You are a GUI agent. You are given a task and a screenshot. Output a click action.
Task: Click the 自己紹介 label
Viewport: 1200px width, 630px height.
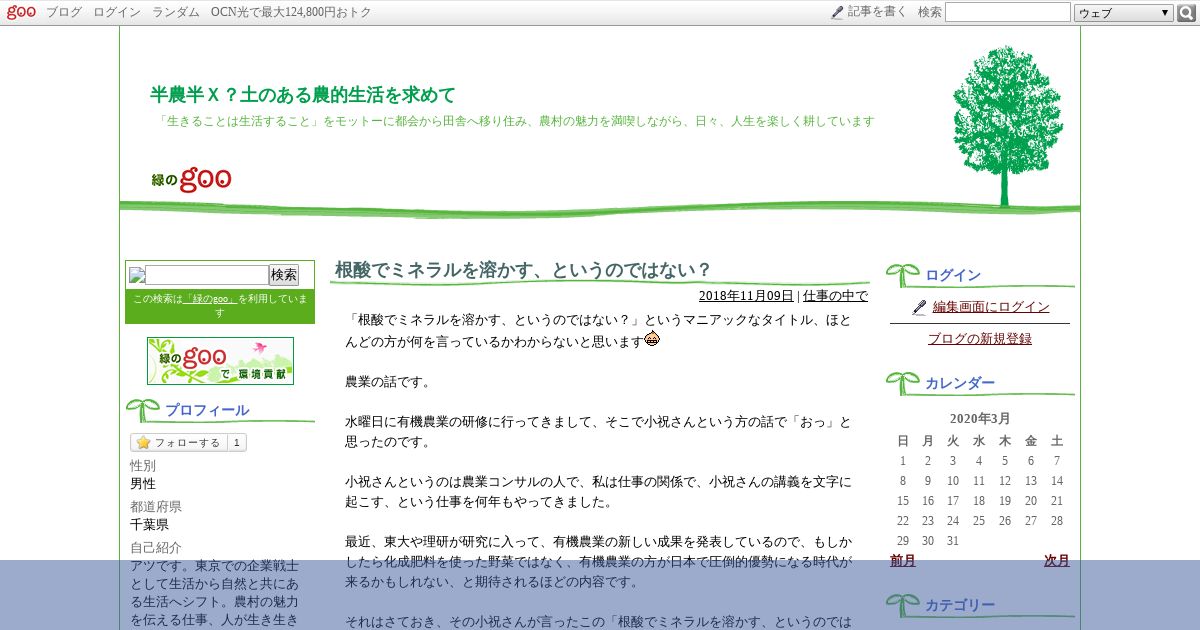156,548
